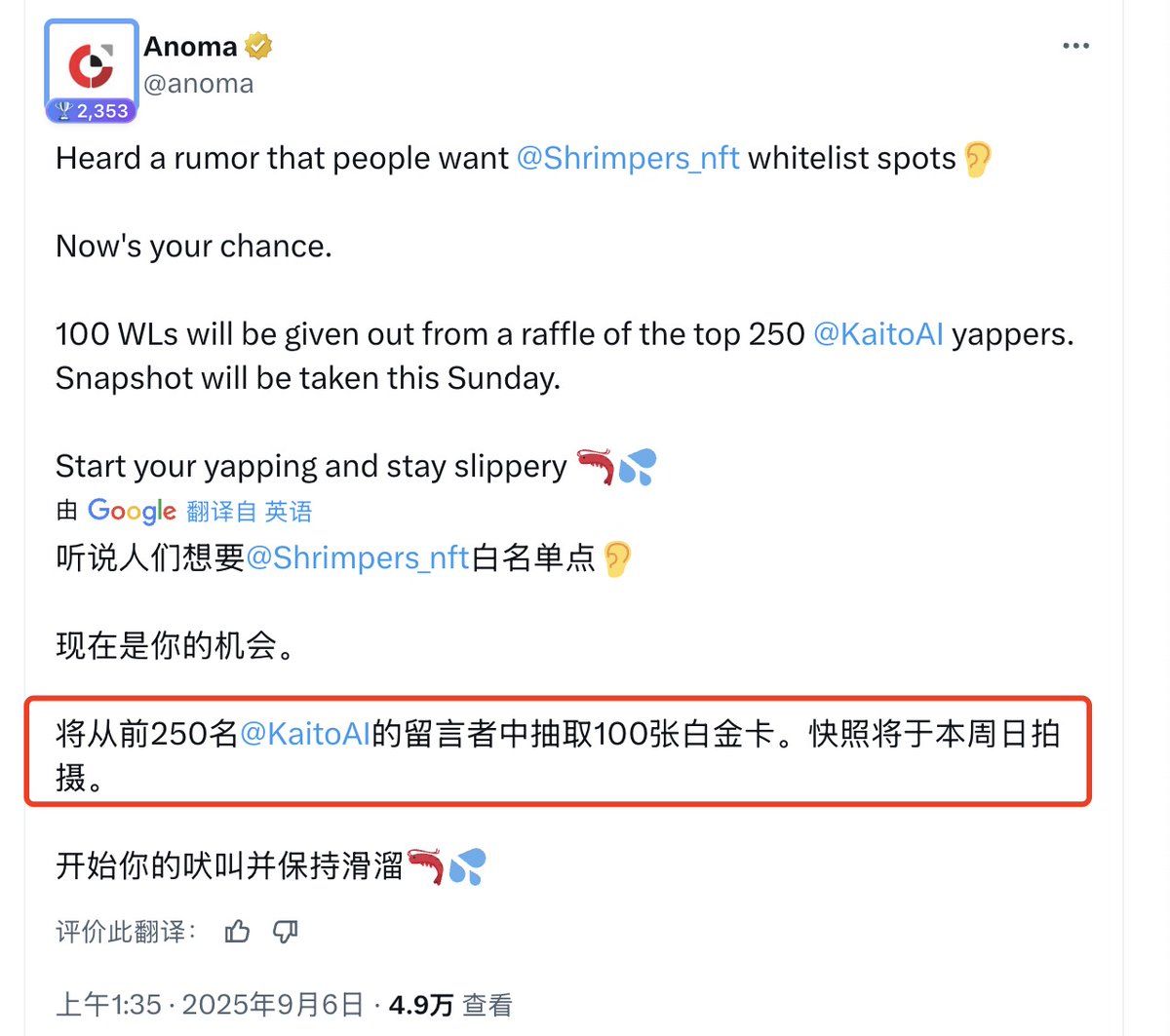The image size is (1170, 1036).
Task: Click the Anoma display name
Action: tap(190, 46)
